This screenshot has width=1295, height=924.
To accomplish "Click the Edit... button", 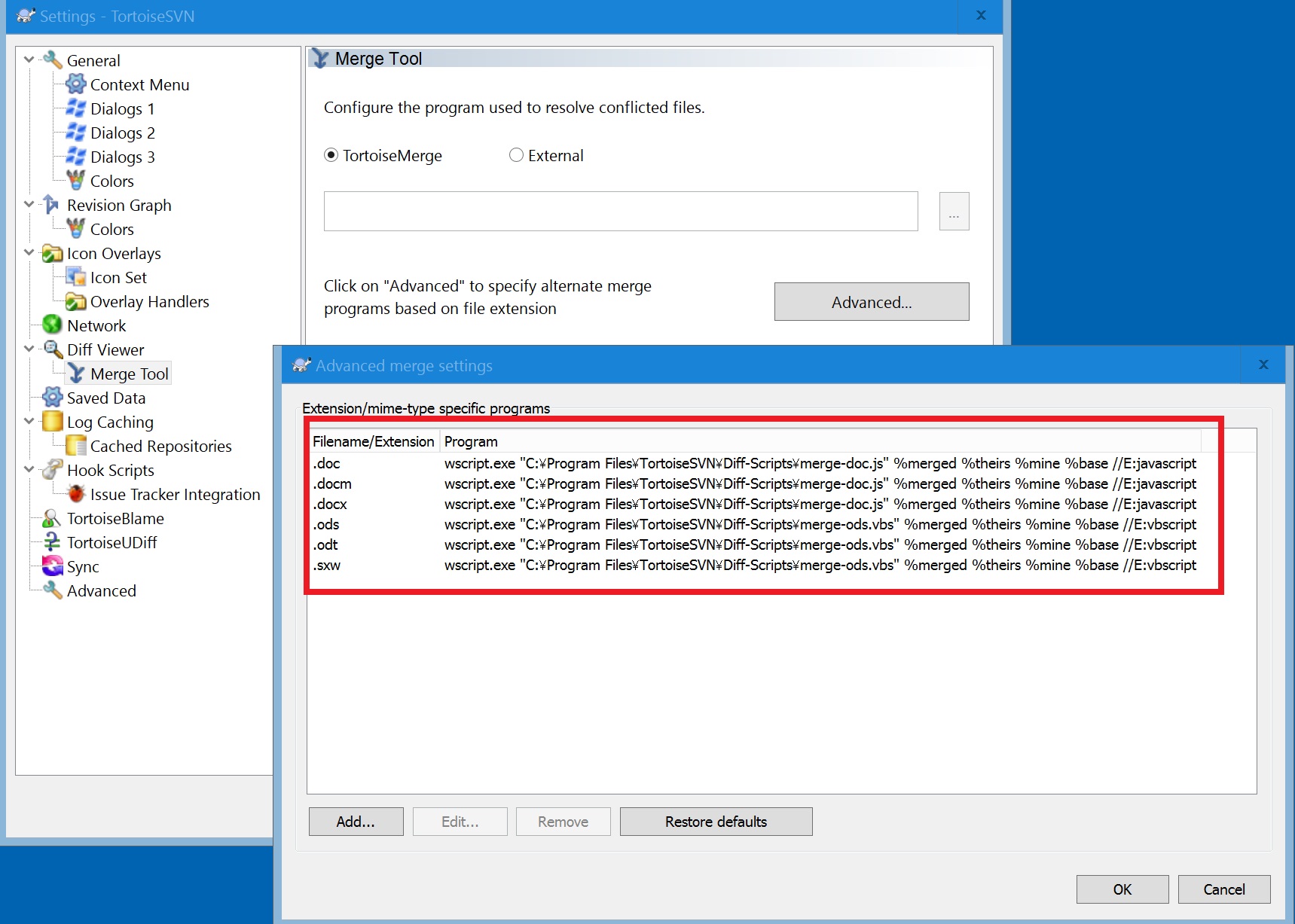I will point(460,822).
